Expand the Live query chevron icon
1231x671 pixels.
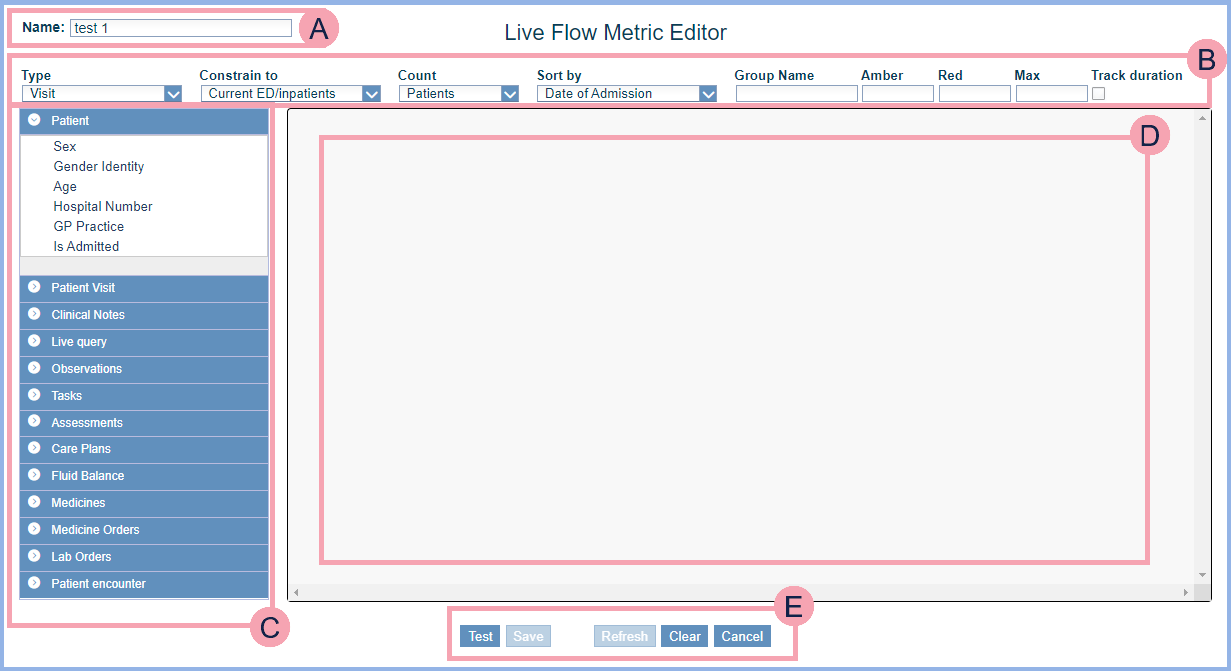[34, 341]
